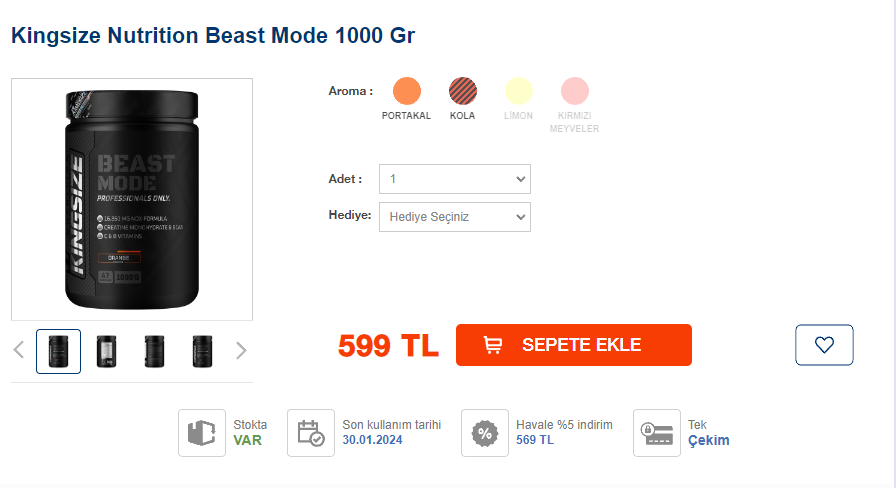The height and width of the screenshot is (488, 896).
Task: Open the third product thumbnail
Action: [154, 351]
